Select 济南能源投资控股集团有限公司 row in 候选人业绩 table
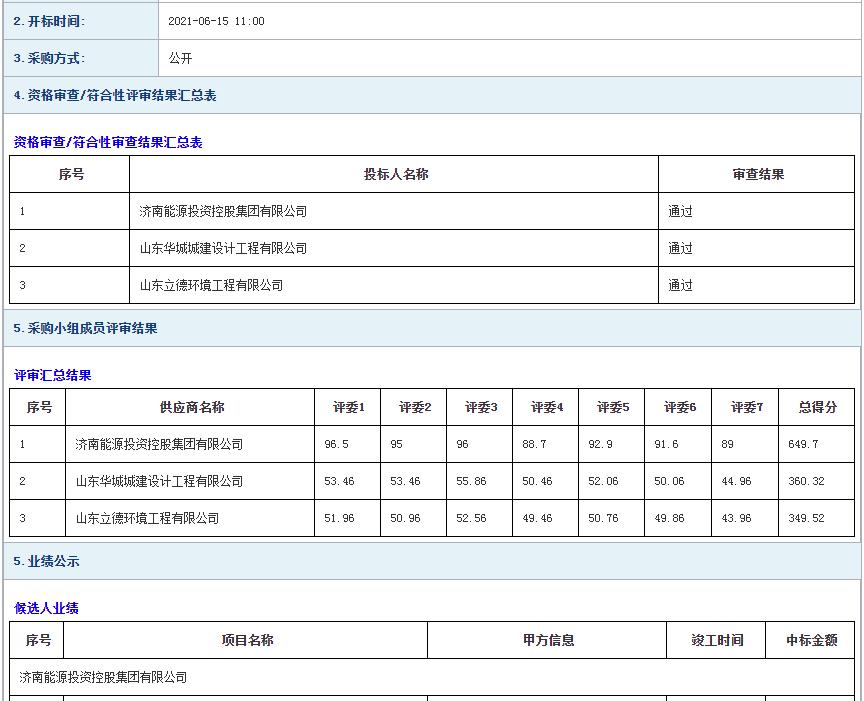The height and width of the screenshot is (701, 864). [x=432, y=677]
